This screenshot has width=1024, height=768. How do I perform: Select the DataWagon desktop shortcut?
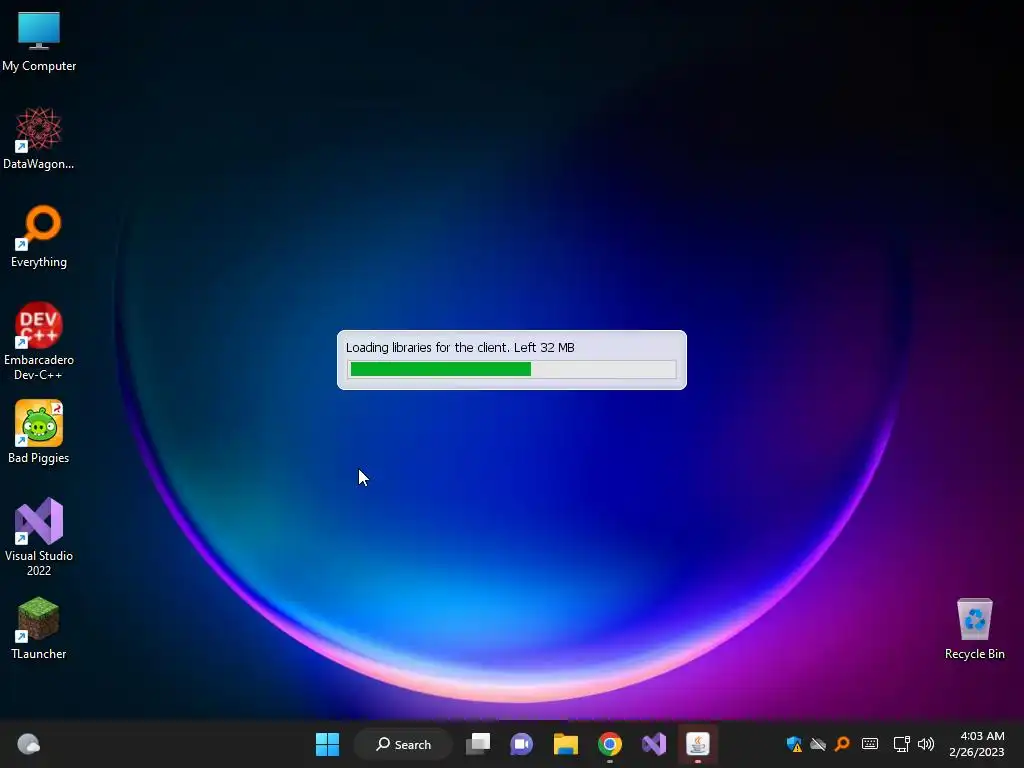[x=39, y=138]
